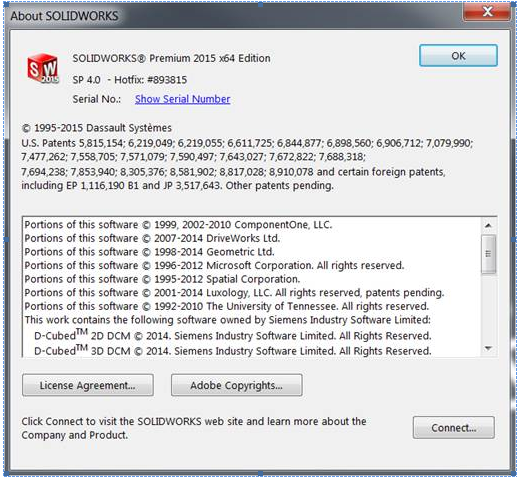This screenshot has height=478, width=517.
Task: Click the scrollbar track below the thumb
Action: pos(488,307)
